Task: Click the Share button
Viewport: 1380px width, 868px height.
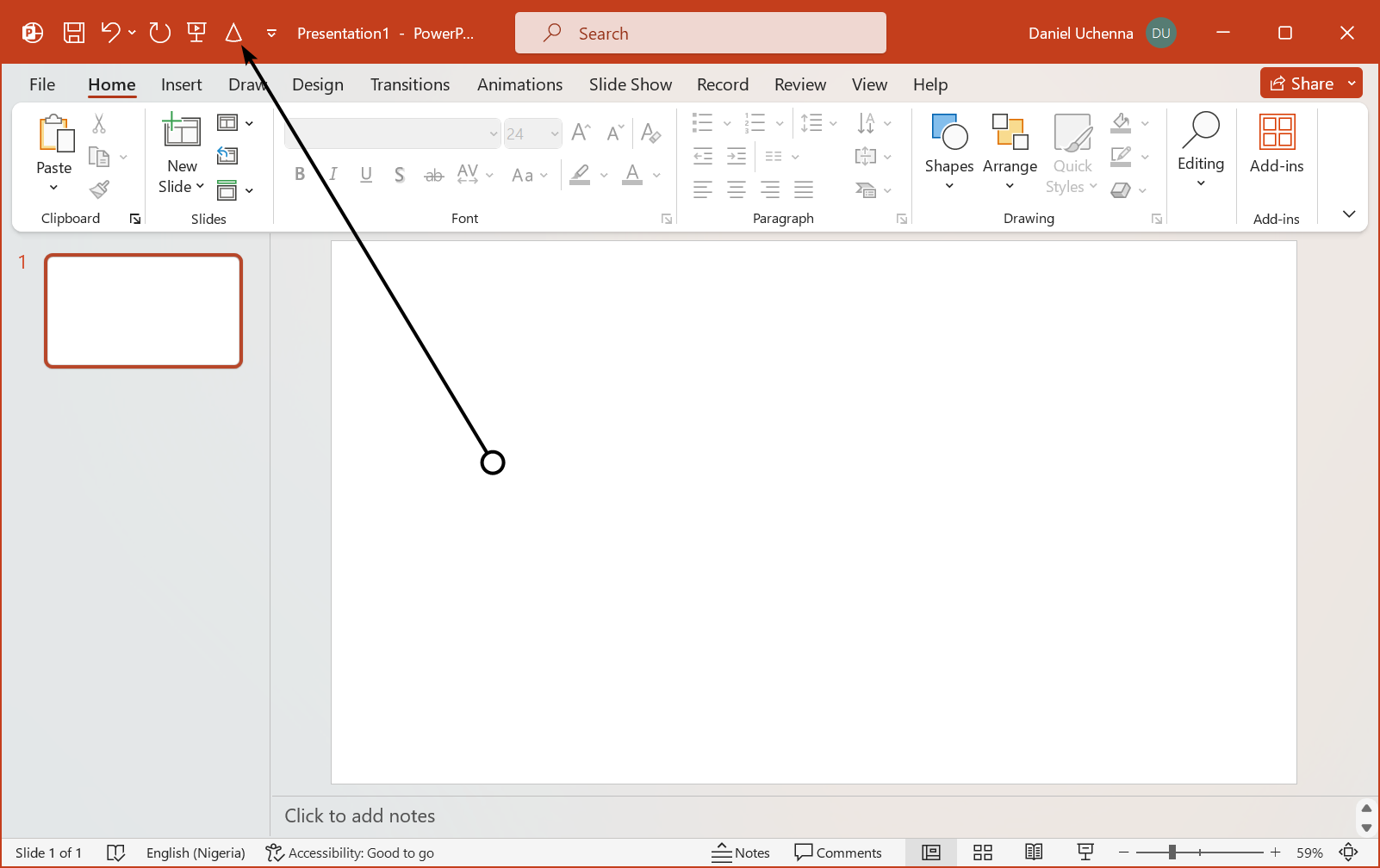Action: 1302,84
